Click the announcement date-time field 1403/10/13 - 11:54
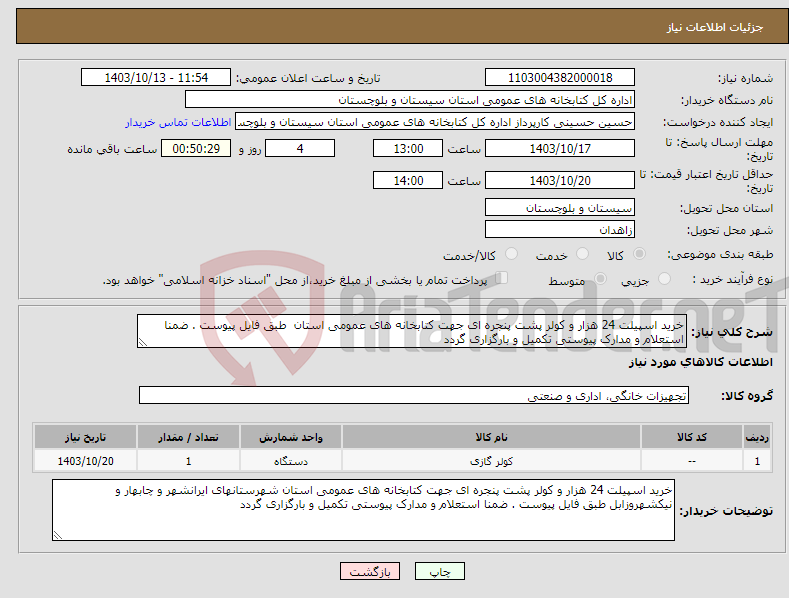This screenshot has height=598, width=789. 155,78
